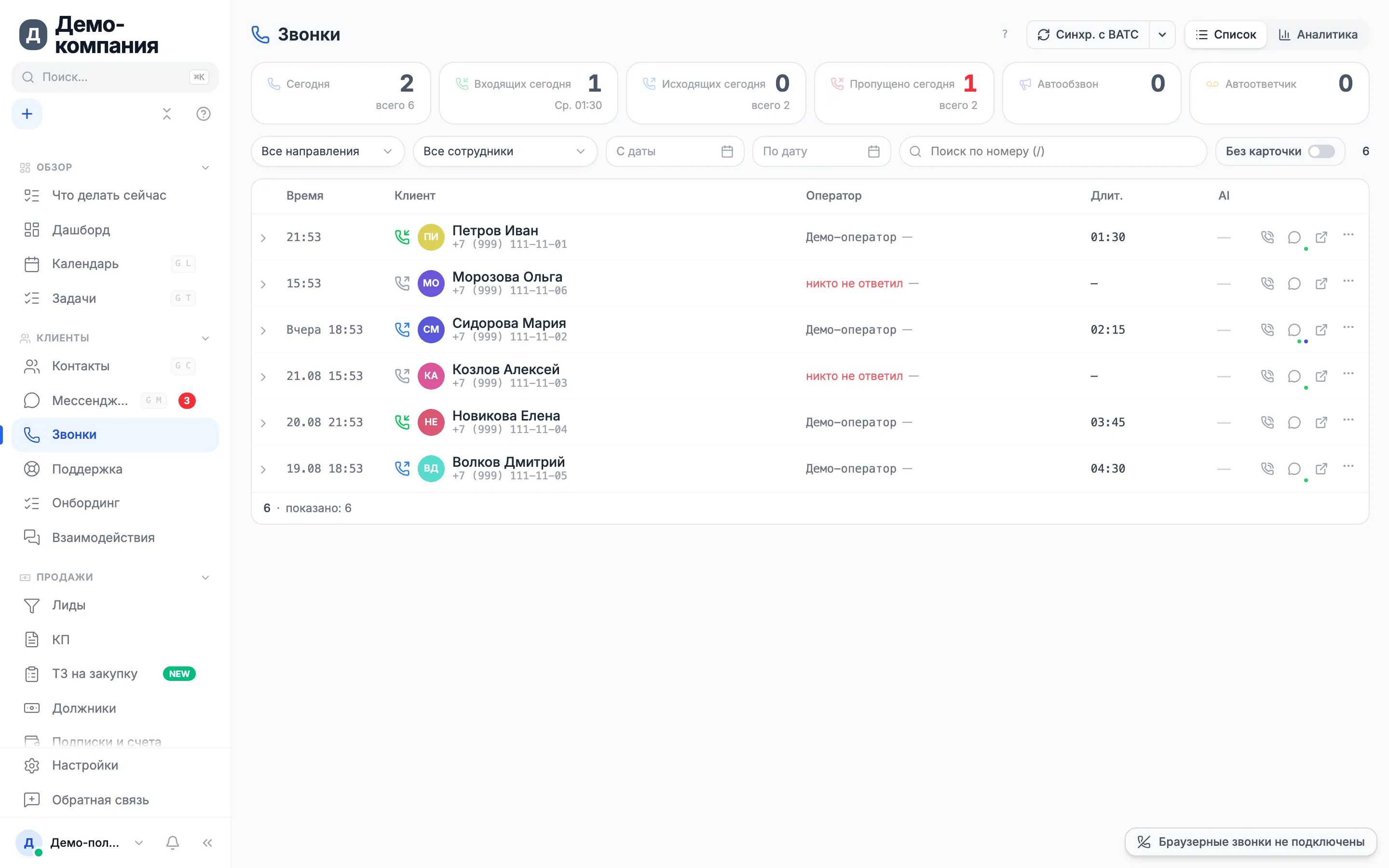Image resolution: width=1389 pixels, height=868 pixels.
Task: Click the Синхр. с ВАТС button
Action: [x=1088, y=34]
